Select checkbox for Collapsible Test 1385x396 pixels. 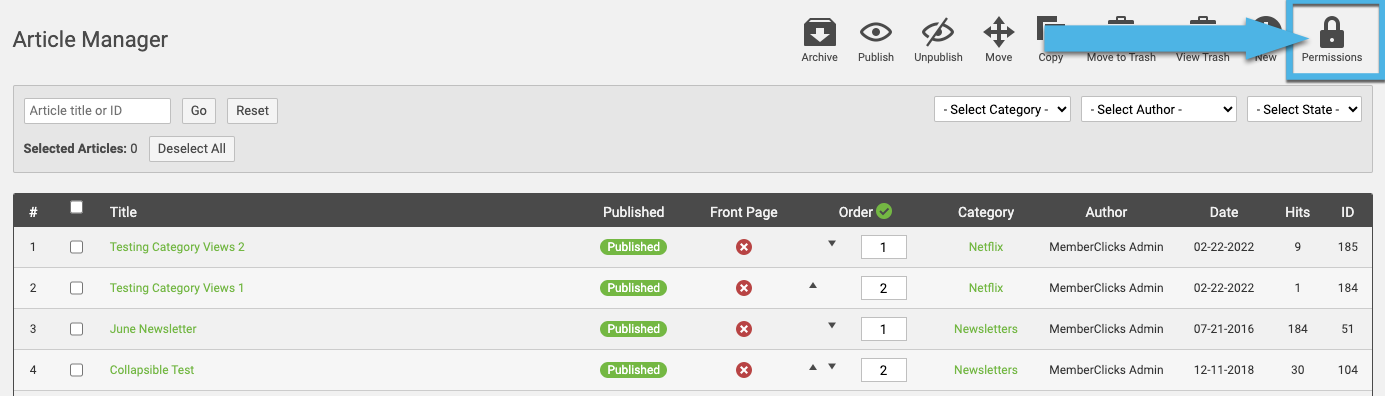click(77, 370)
